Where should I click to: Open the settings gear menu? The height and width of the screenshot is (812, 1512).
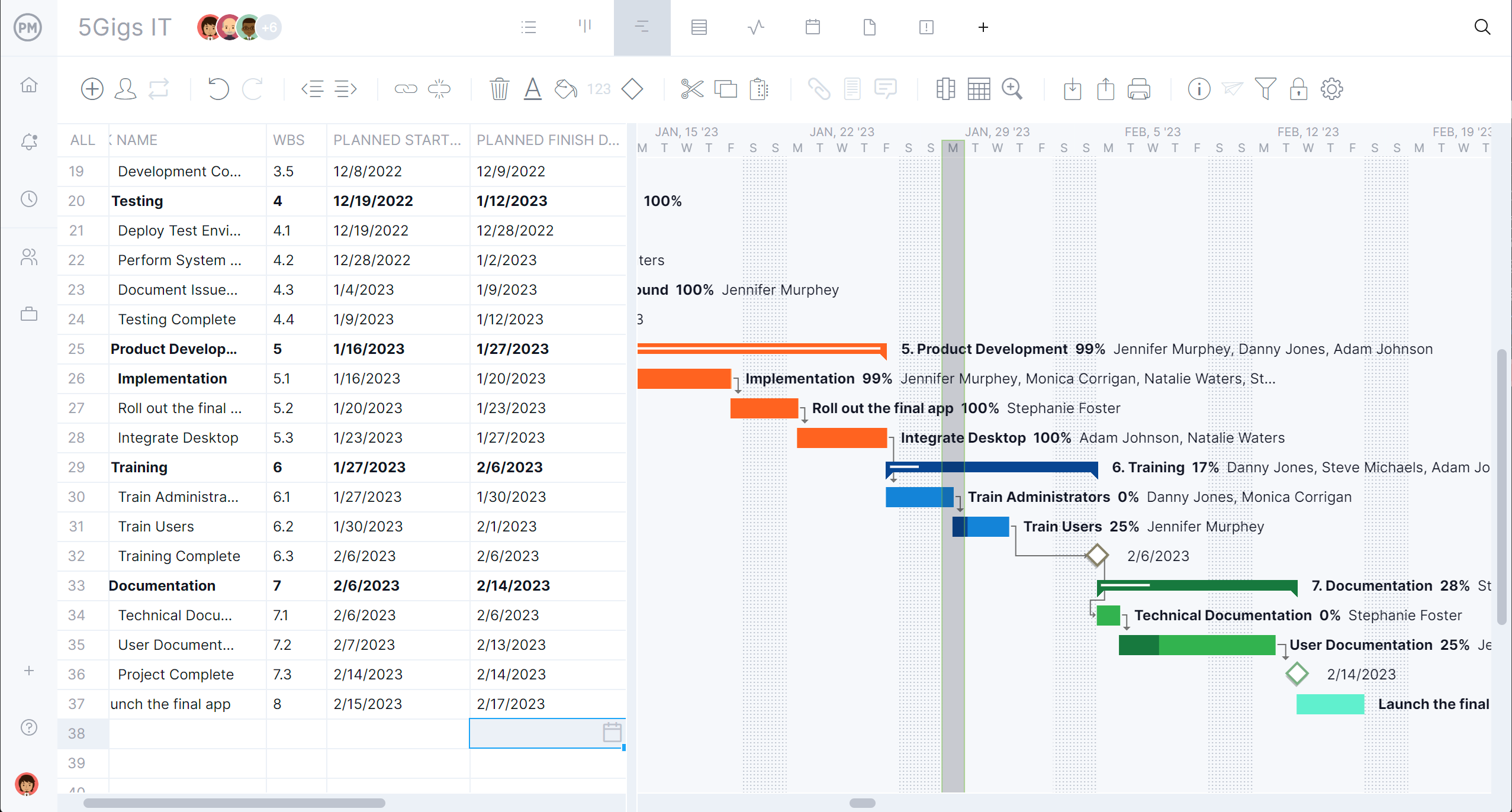(x=1331, y=89)
